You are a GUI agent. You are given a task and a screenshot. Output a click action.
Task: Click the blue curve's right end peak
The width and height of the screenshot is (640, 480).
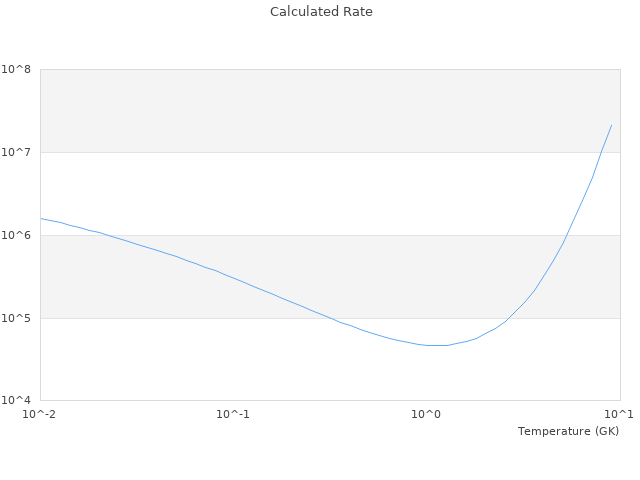[611, 125]
